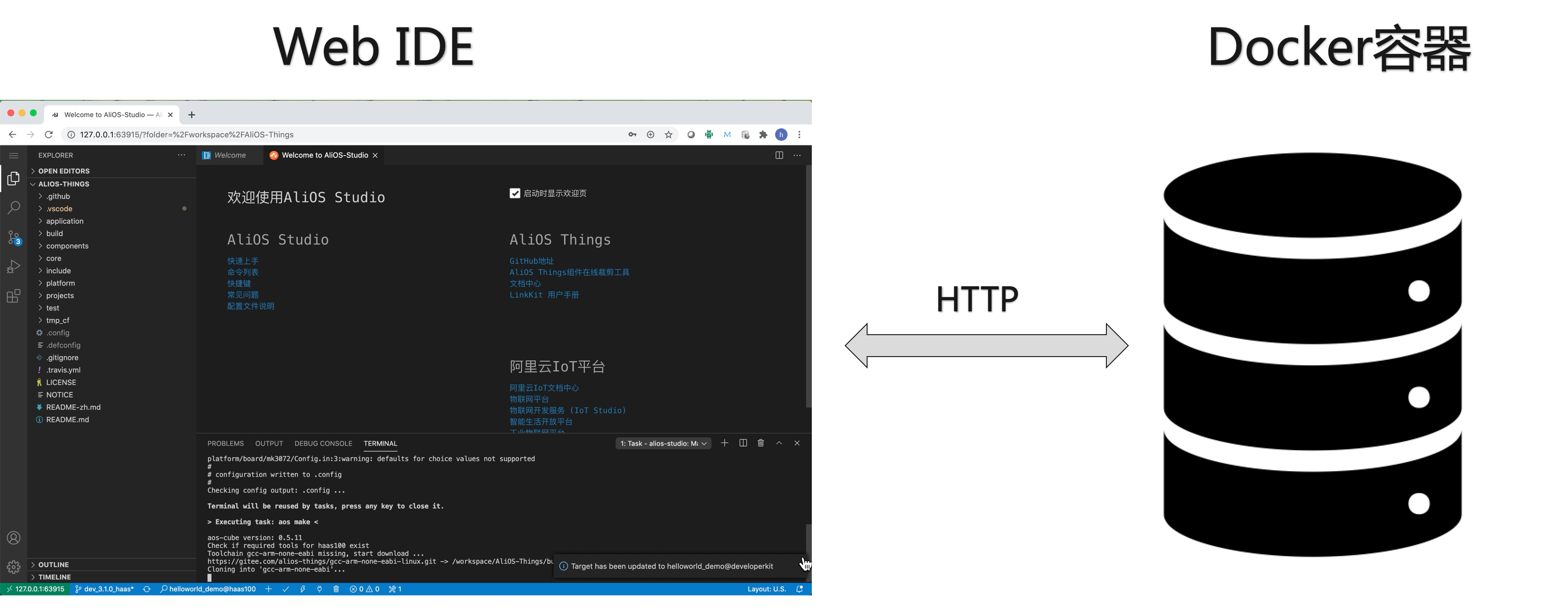Screen dimensions: 1568x610
Task: Open editor more actions ellipsis
Action: [797, 155]
